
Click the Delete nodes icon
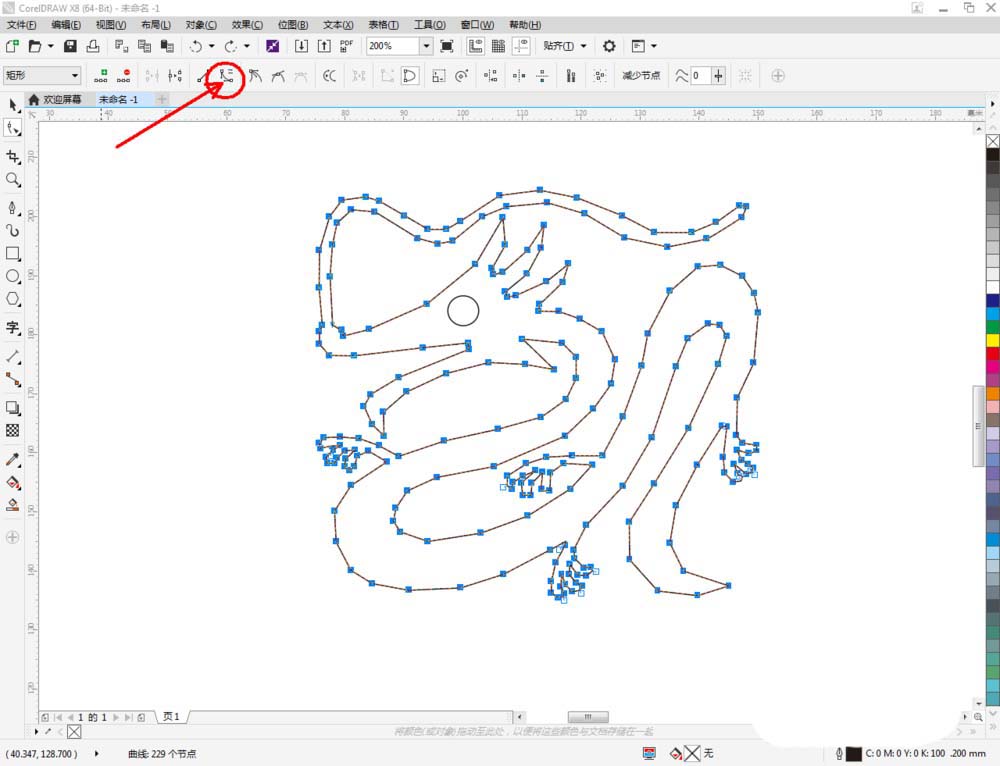click(124, 76)
